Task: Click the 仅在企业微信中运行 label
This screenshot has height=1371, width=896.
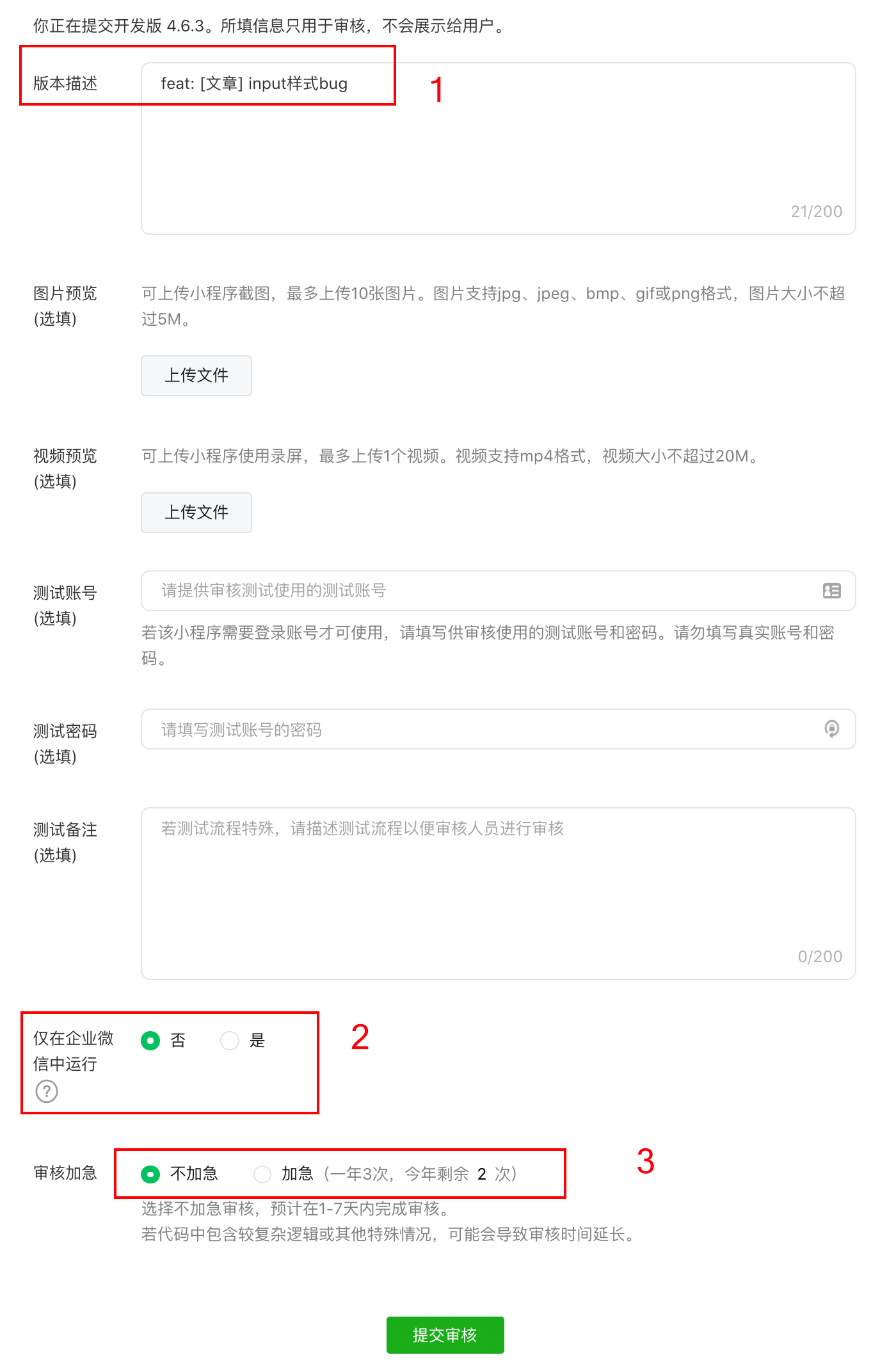Action: click(73, 1051)
